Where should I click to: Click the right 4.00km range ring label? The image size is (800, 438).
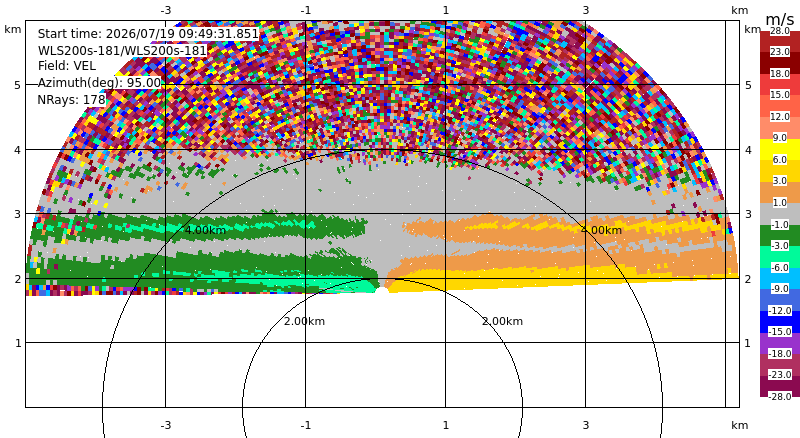(x=601, y=230)
